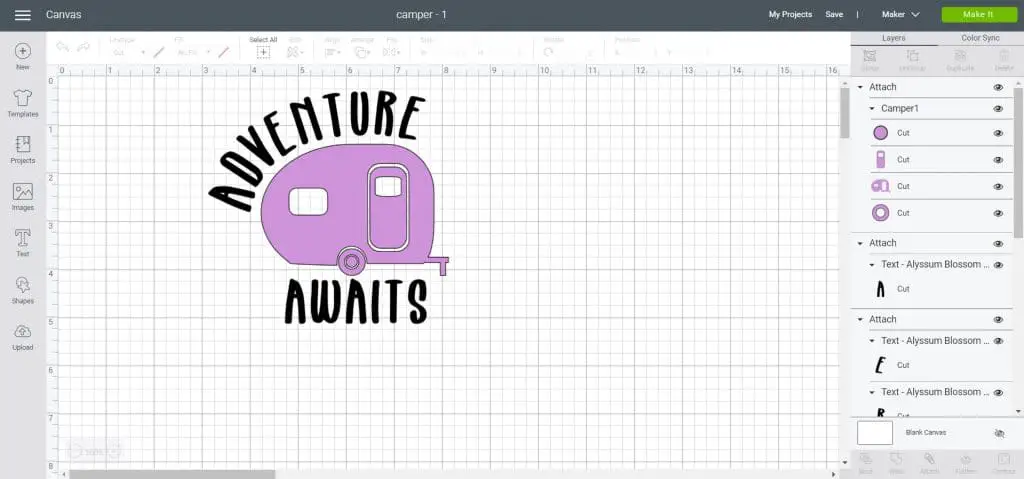Click the Flatten tool icon
1024x479 pixels.
tap(967, 459)
